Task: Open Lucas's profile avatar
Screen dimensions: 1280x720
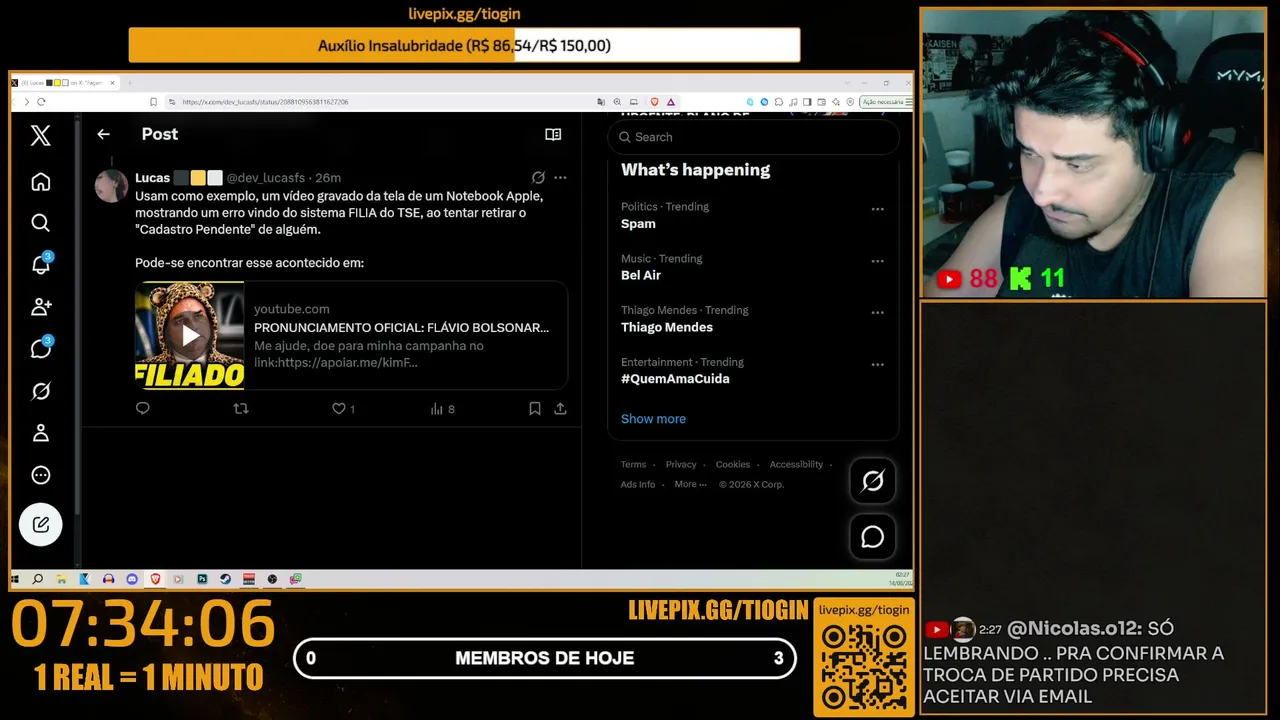Action: pos(111,186)
